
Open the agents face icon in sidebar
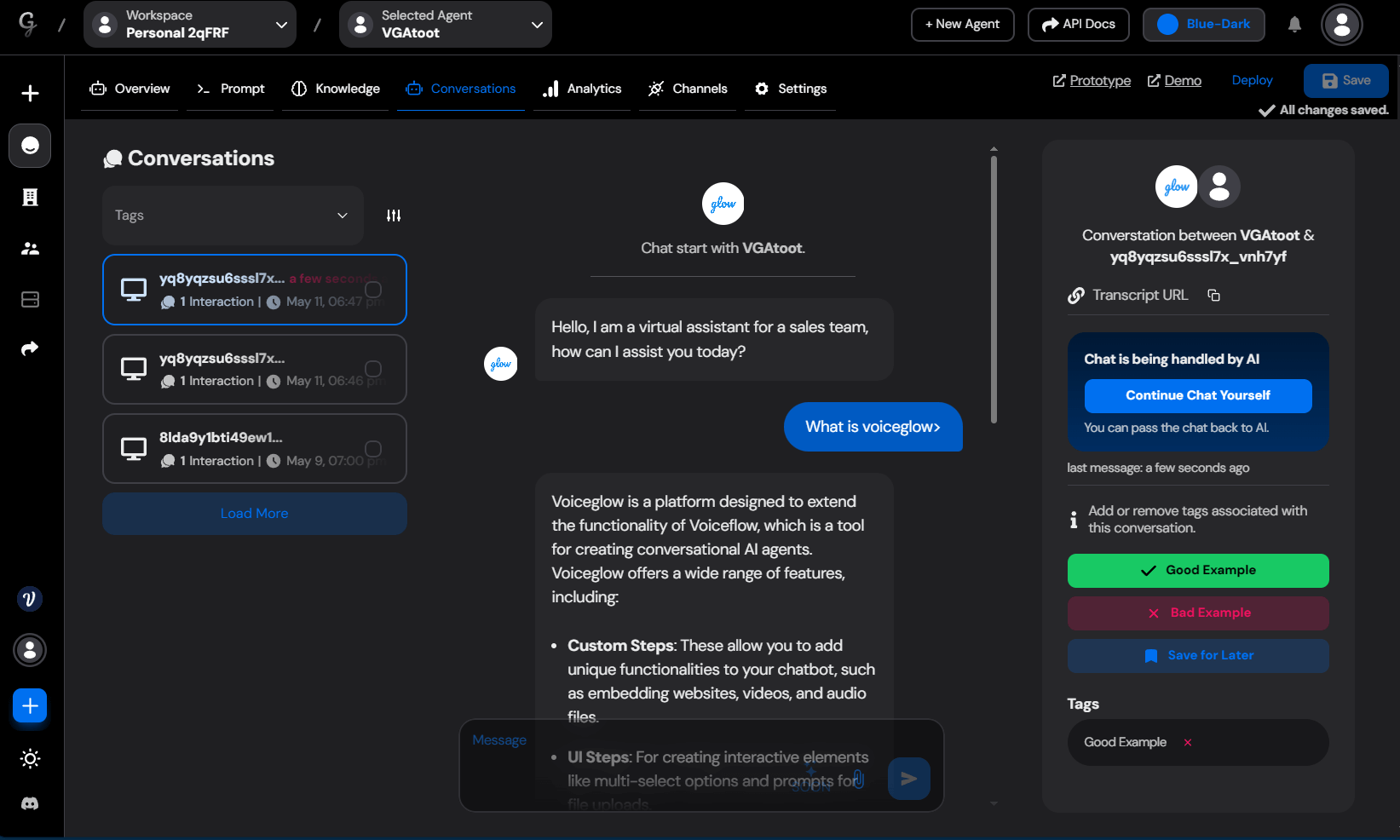(x=30, y=146)
